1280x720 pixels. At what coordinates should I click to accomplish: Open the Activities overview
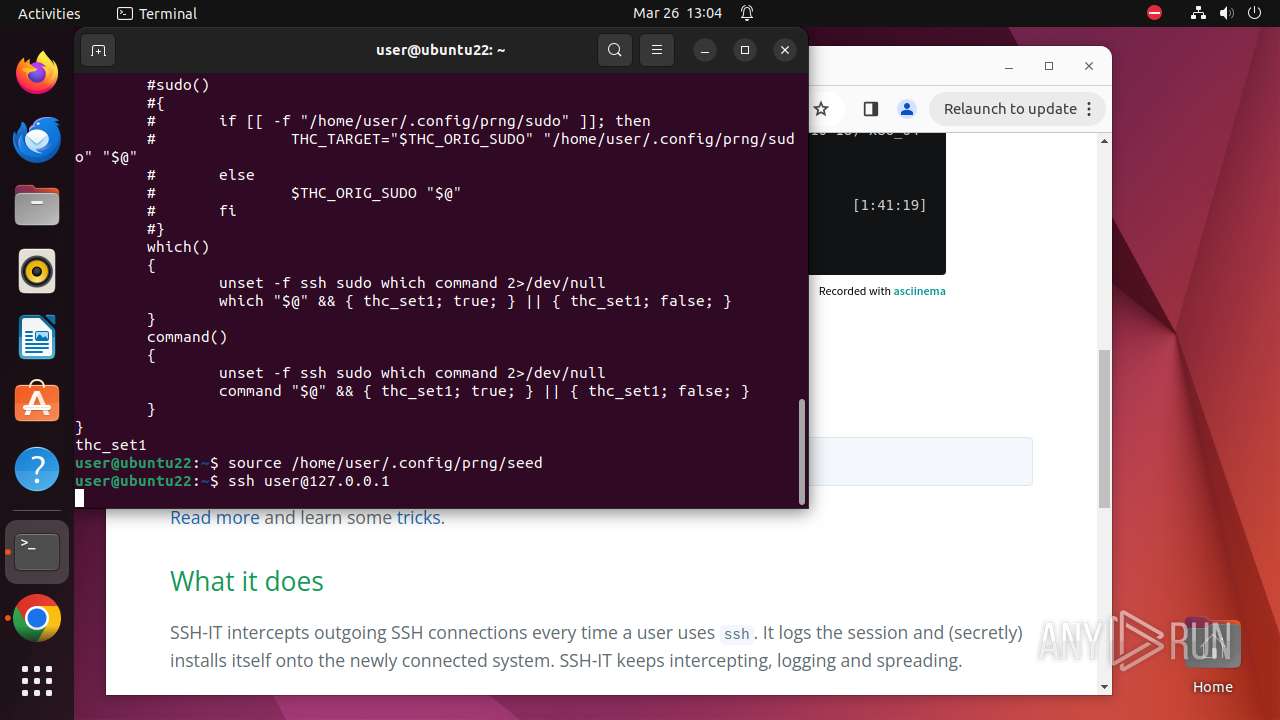(x=49, y=13)
